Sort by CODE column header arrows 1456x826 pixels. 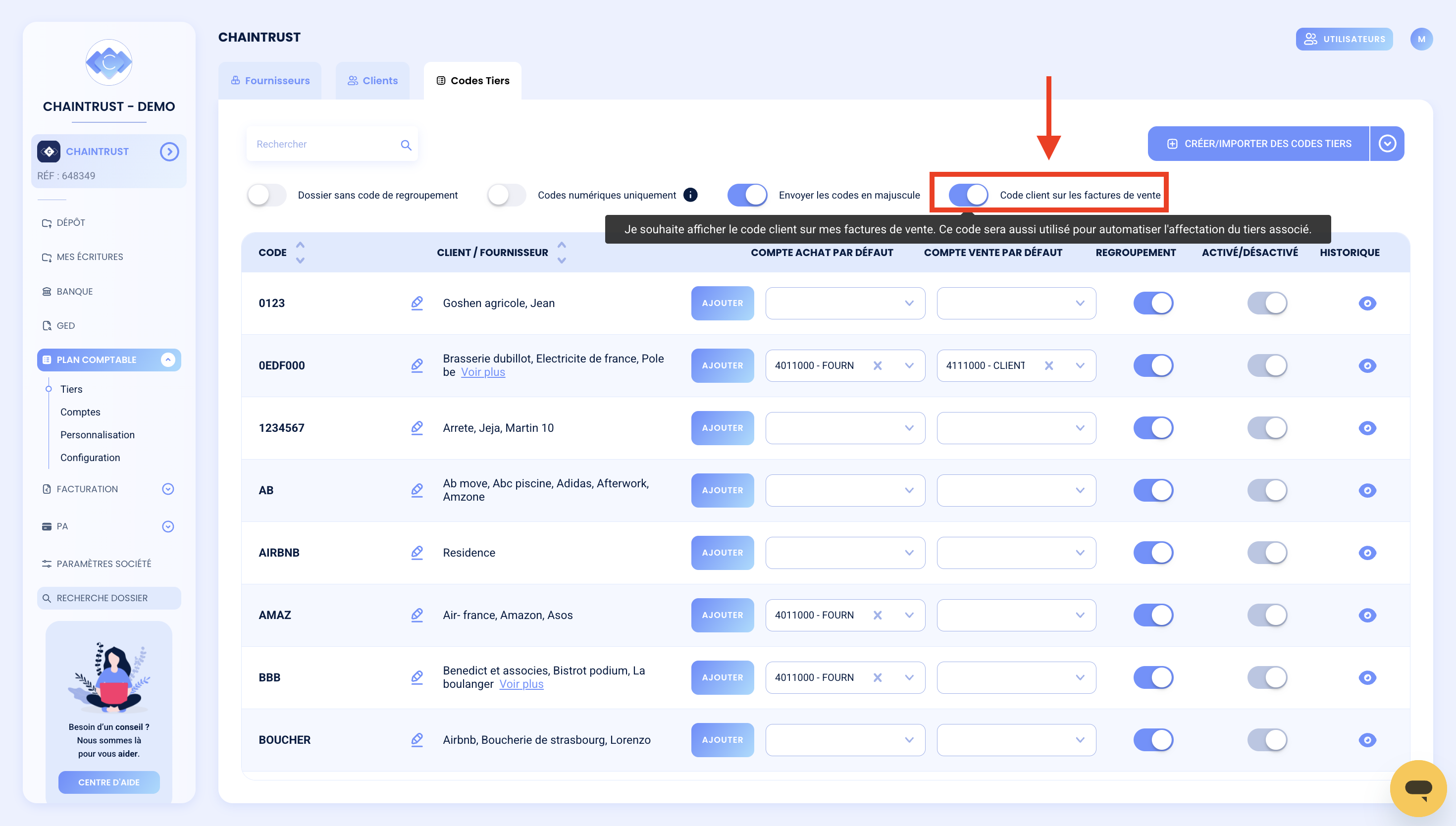pos(300,253)
